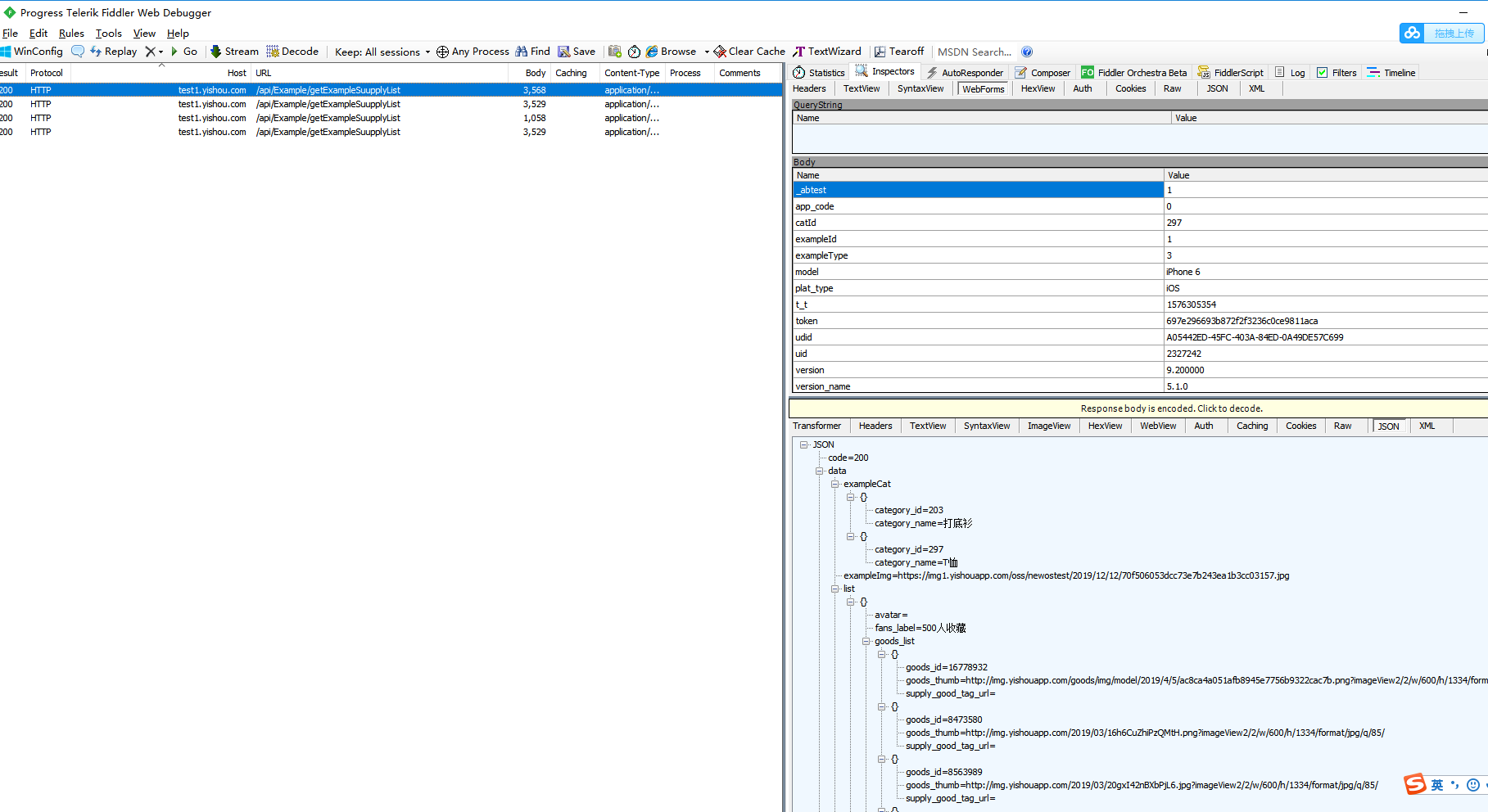Clear Cache using toolbar button
The image size is (1488, 812).
click(x=749, y=52)
